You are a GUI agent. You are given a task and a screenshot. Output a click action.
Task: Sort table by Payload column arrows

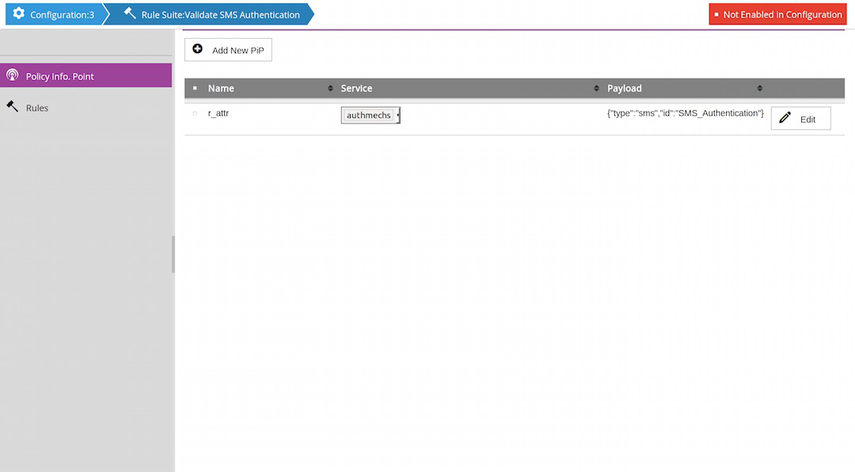pos(760,88)
